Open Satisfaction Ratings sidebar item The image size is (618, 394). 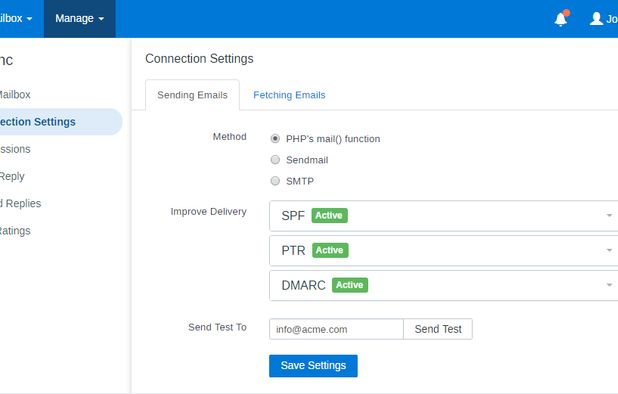coord(15,230)
